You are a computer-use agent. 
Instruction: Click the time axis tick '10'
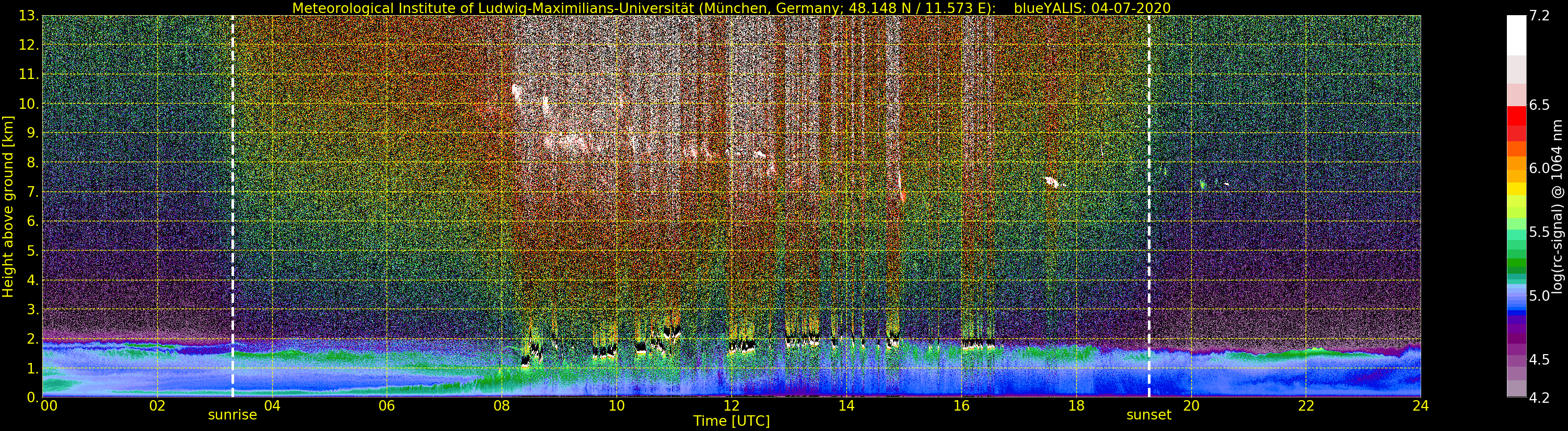click(617, 405)
